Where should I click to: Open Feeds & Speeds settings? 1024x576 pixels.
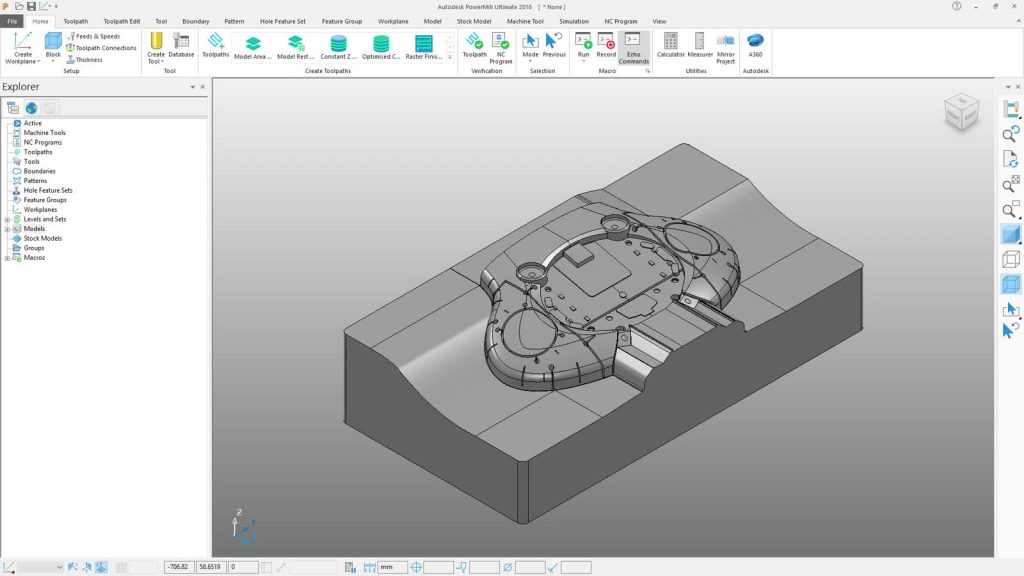point(93,37)
